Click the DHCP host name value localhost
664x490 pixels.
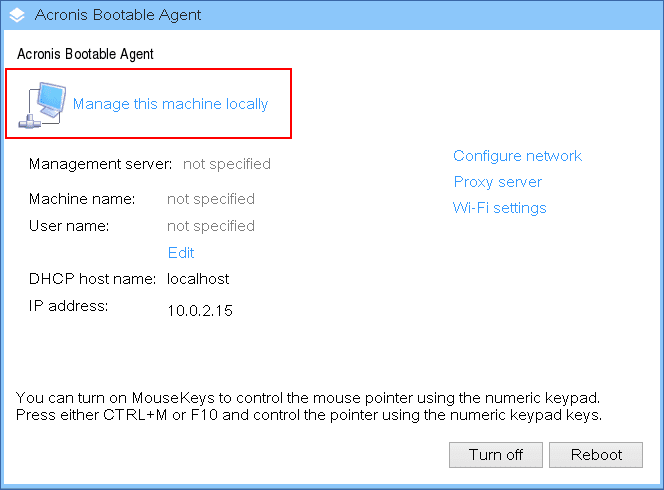(x=198, y=279)
